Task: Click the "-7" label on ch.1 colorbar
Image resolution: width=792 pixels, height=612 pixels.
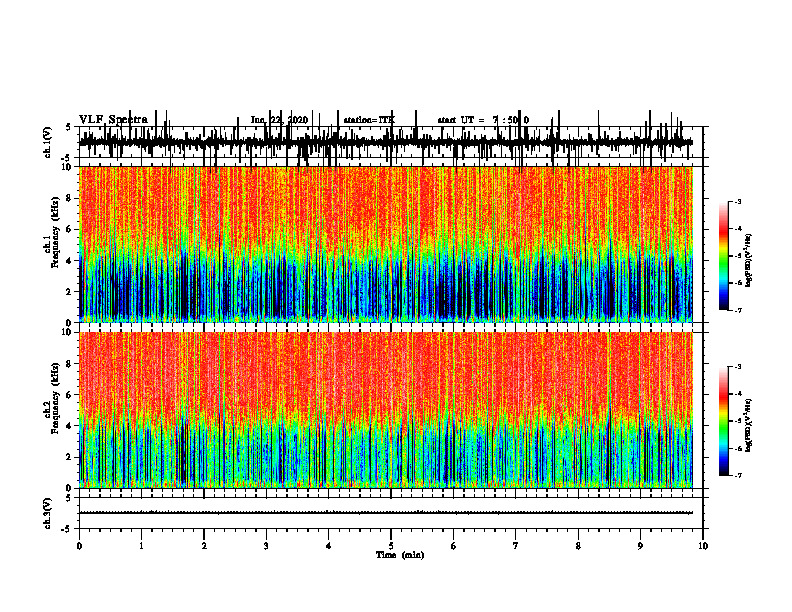Action: click(738, 310)
